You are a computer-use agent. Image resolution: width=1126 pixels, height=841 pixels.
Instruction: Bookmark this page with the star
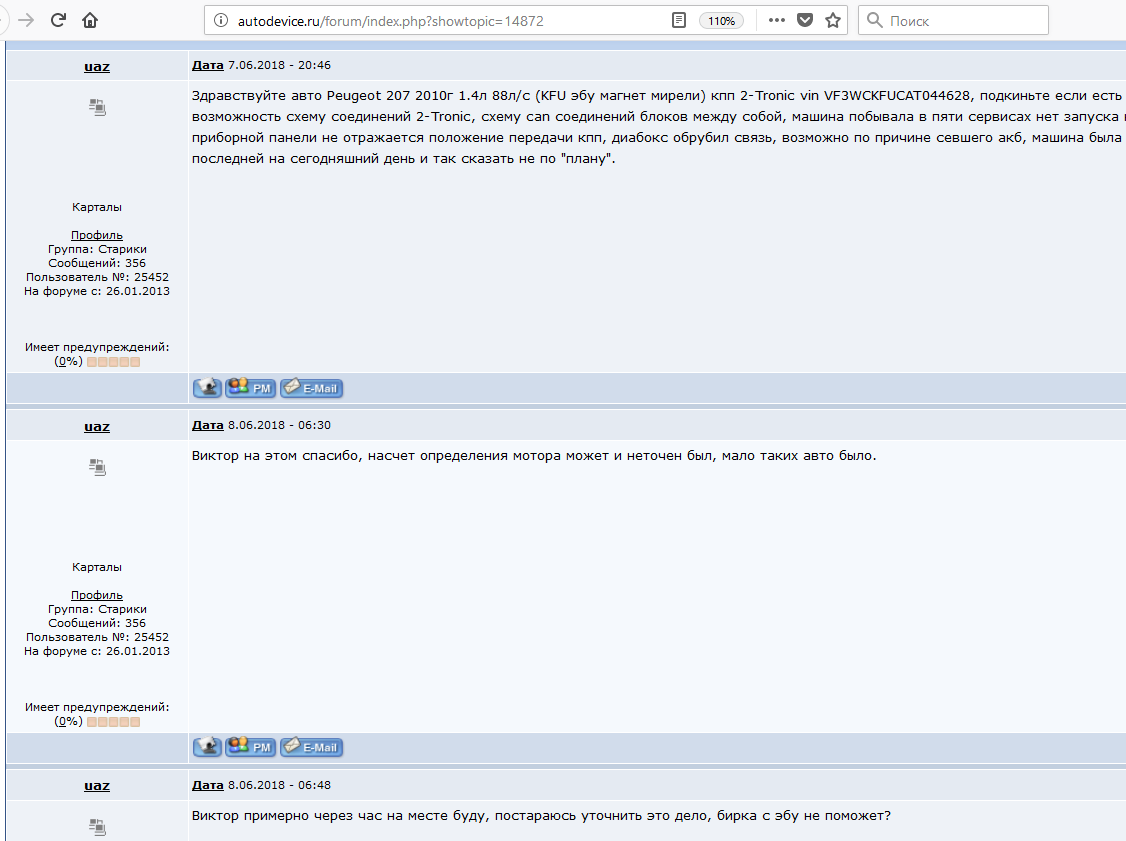pos(833,21)
